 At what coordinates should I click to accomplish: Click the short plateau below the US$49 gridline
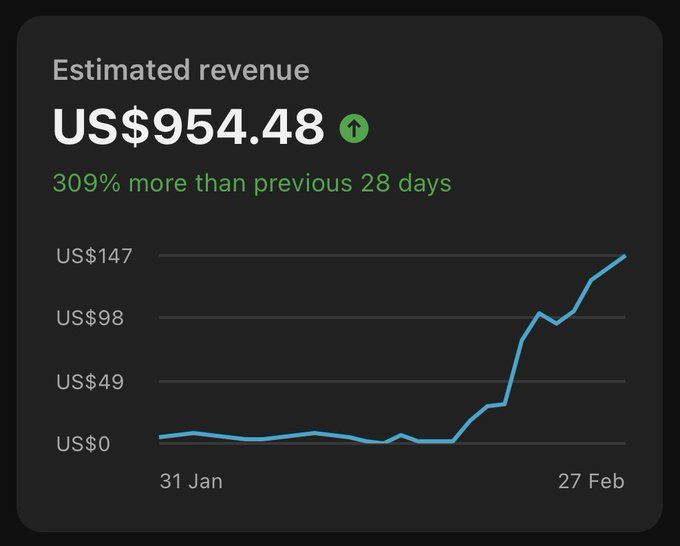pyautogui.click(x=496, y=405)
